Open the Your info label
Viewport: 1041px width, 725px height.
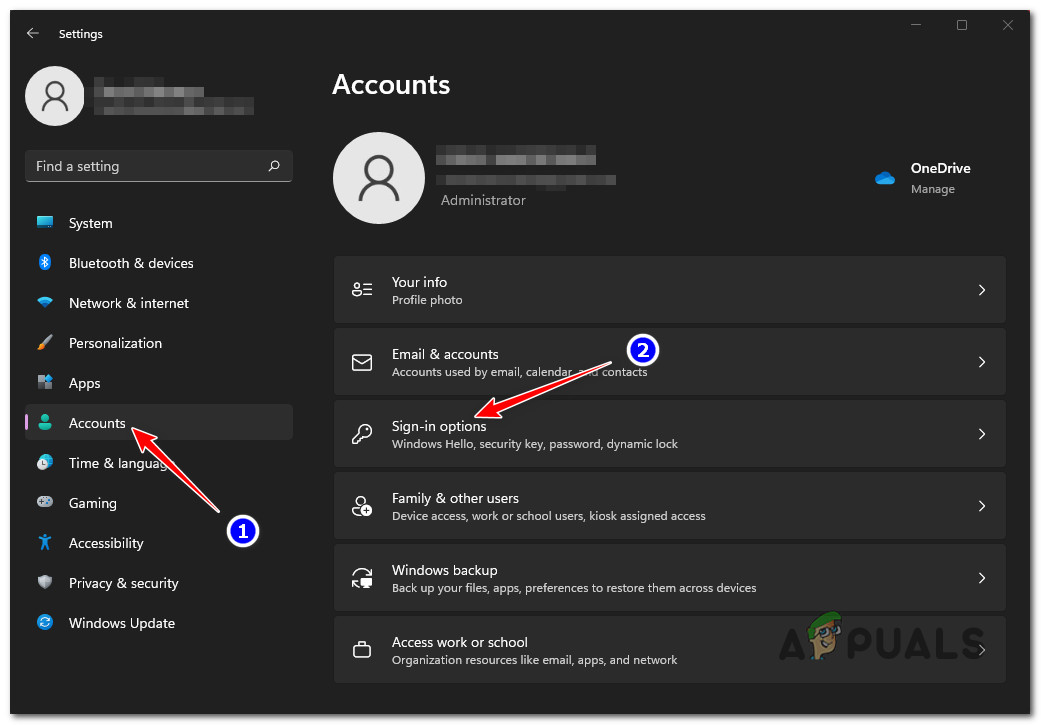(x=419, y=282)
